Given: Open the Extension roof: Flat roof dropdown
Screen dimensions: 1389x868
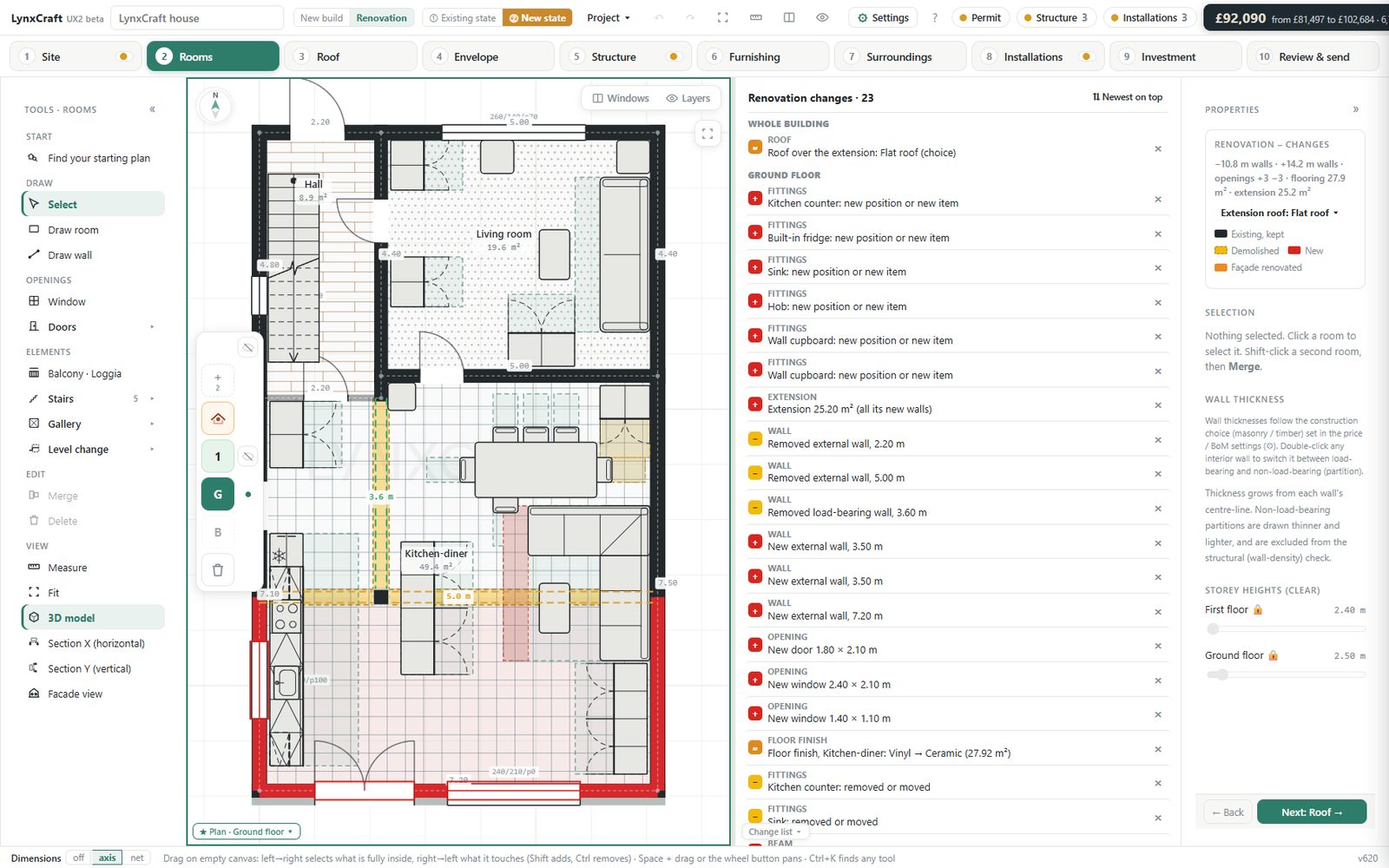Looking at the screenshot, I should (x=1280, y=213).
